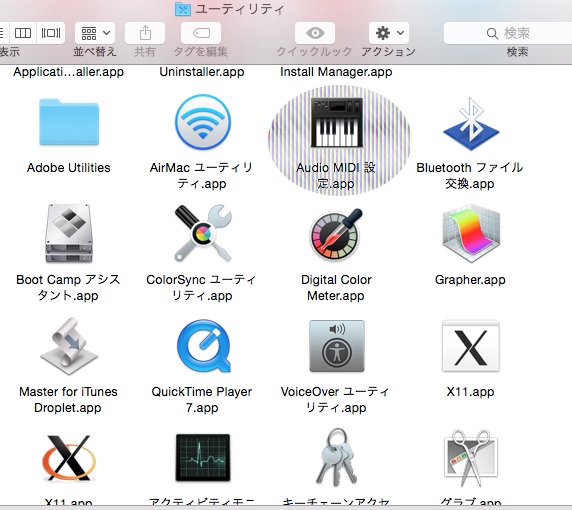Switch to Cover Flow view
Viewport: 572px width, 510px height.
pos(51,33)
